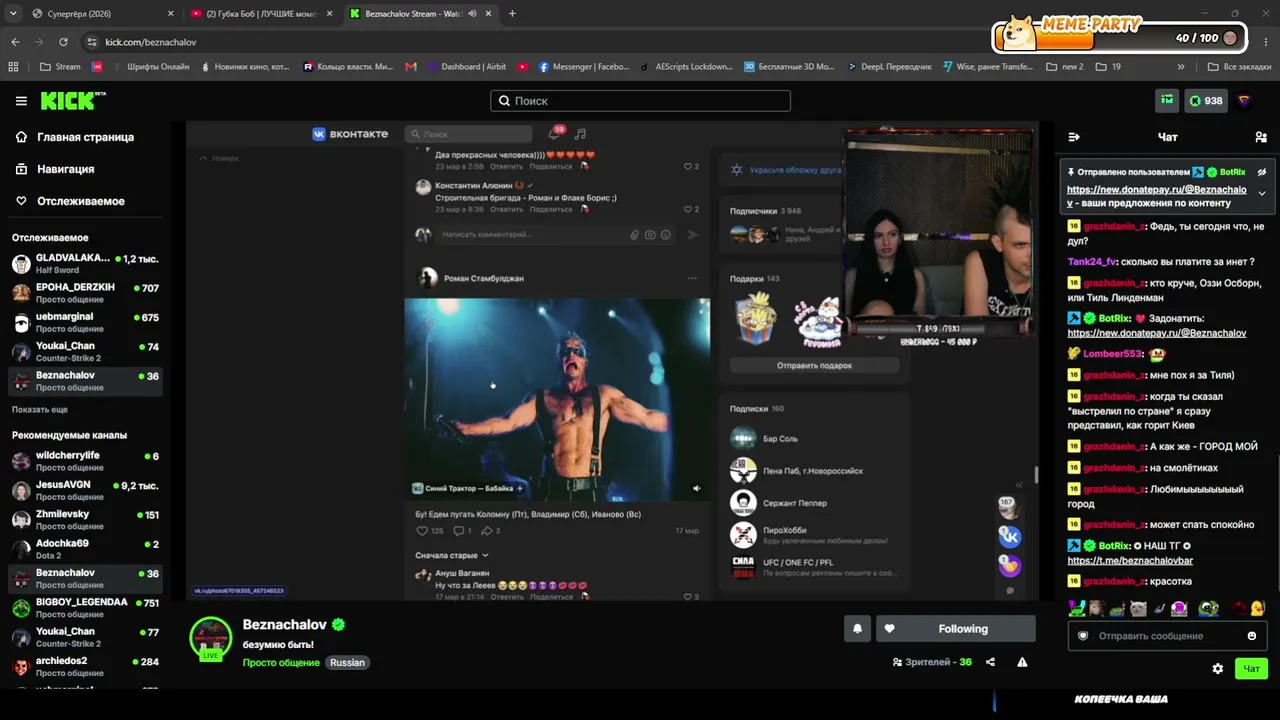Open the Kick sidebar hamburger menu

(21, 101)
